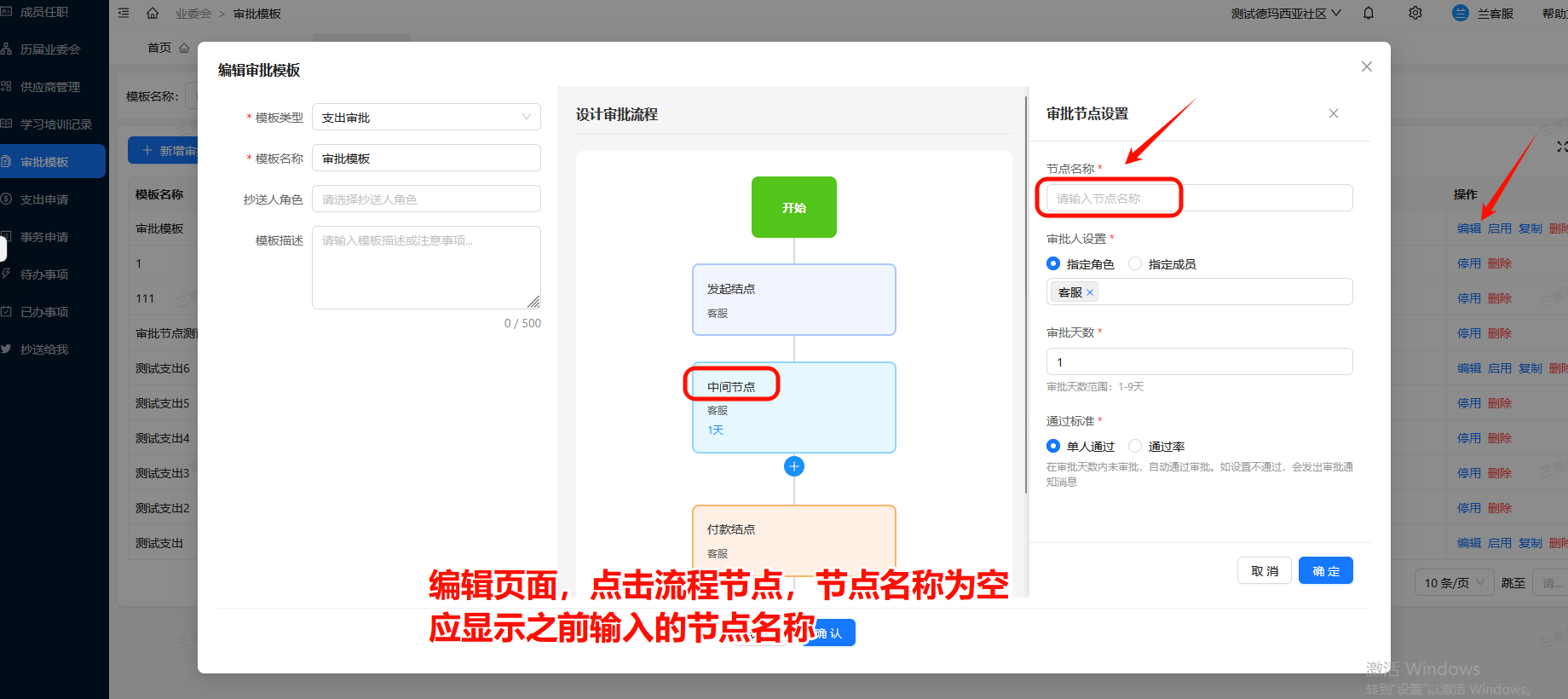The height and width of the screenshot is (699, 1568).
Task: Switch to the 首页 tab
Action: [x=159, y=48]
